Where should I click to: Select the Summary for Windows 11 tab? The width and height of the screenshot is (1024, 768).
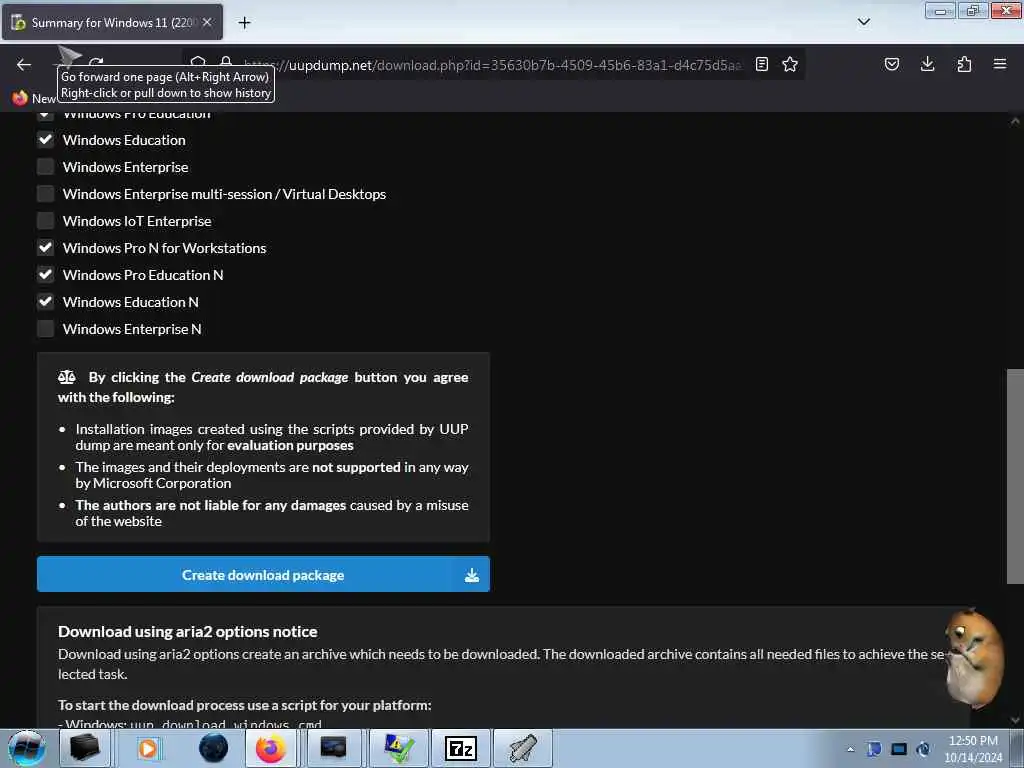pyautogui.click(x=112, y=22)
